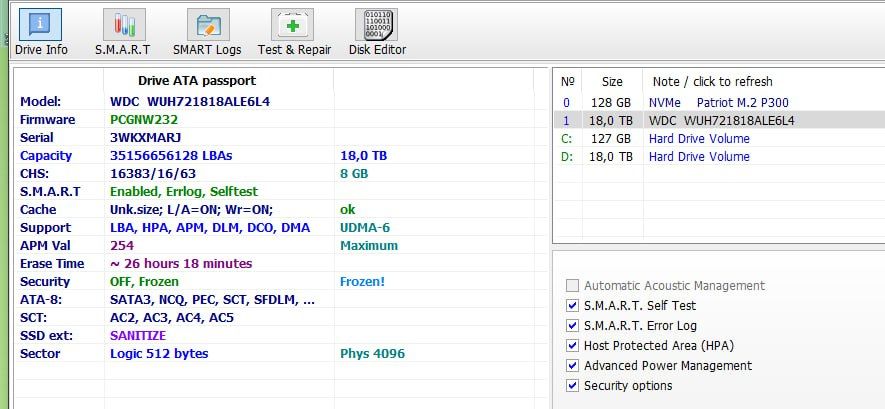Click the cache status 'ok'
Image resolution: width=885 pixels, height=409 pixels.
pyautogui.click(x=348, y=209)
